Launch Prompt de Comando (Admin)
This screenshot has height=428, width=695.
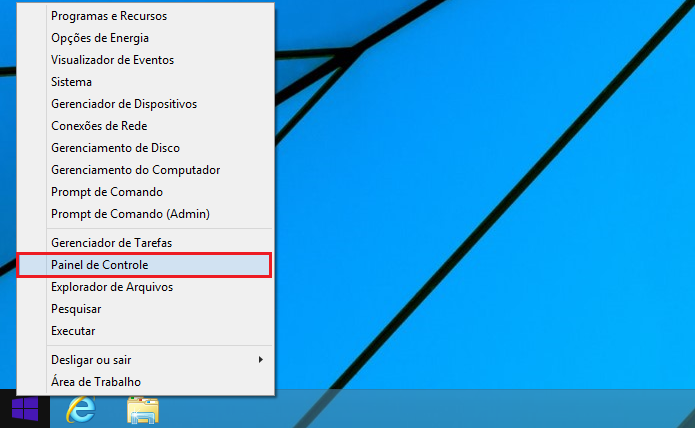pyautogui.click(x=145, y=214)
